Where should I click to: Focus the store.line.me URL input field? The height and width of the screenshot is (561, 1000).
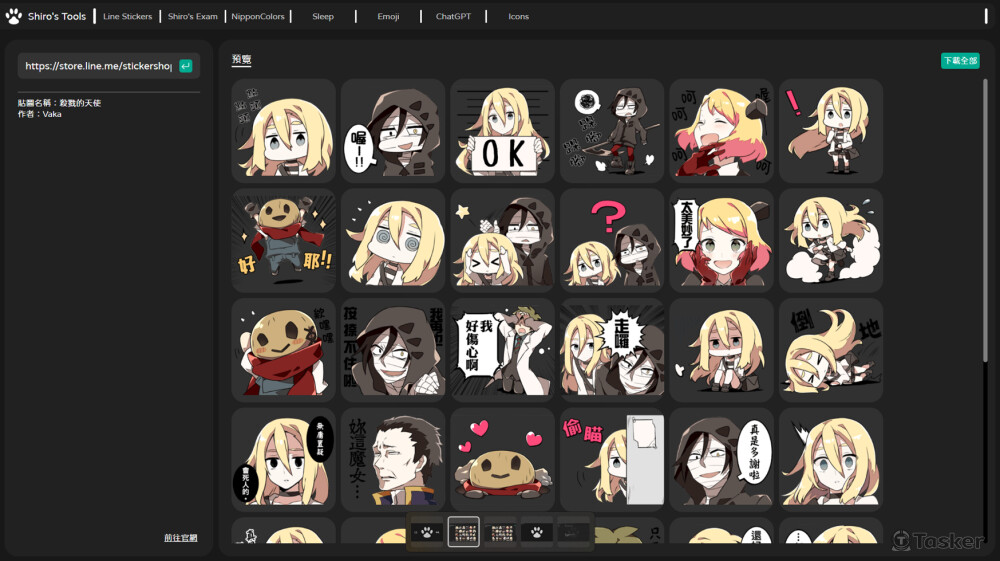pyautogui.click(x=98, y=66)
